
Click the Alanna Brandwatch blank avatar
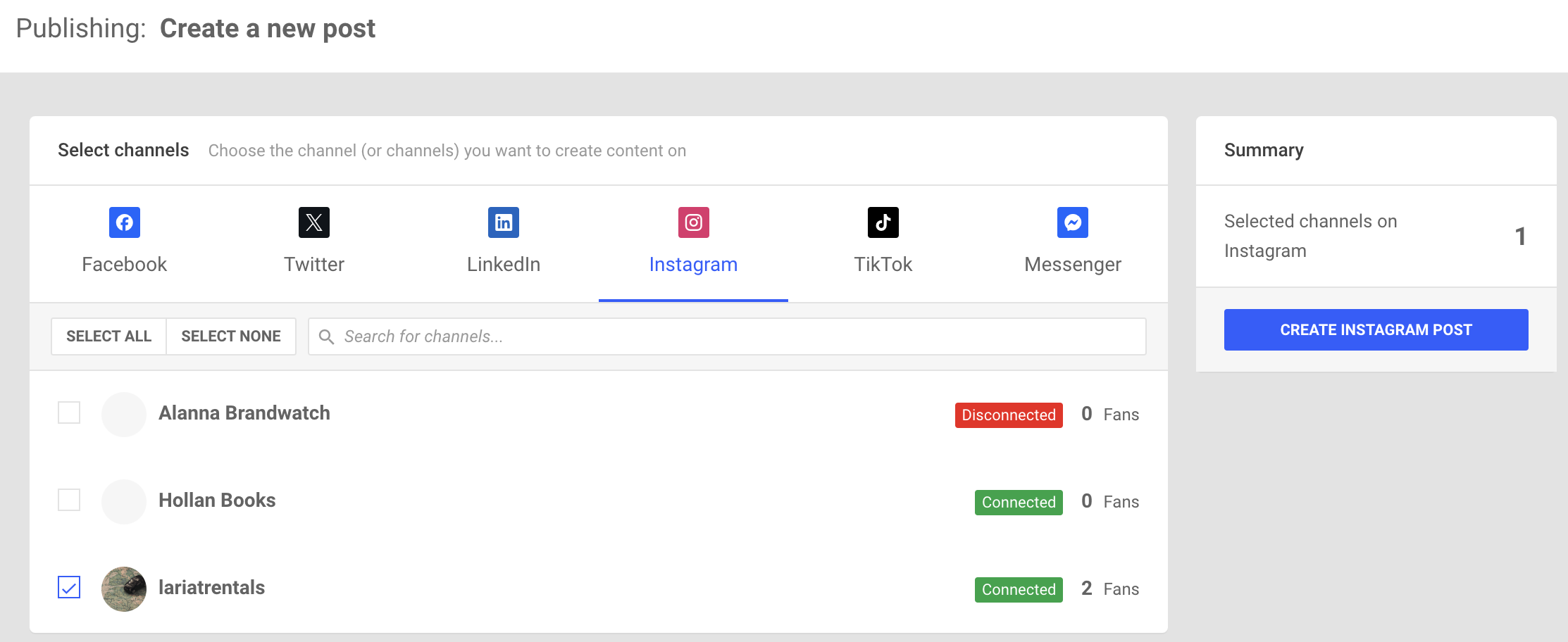tap(124, 414)
